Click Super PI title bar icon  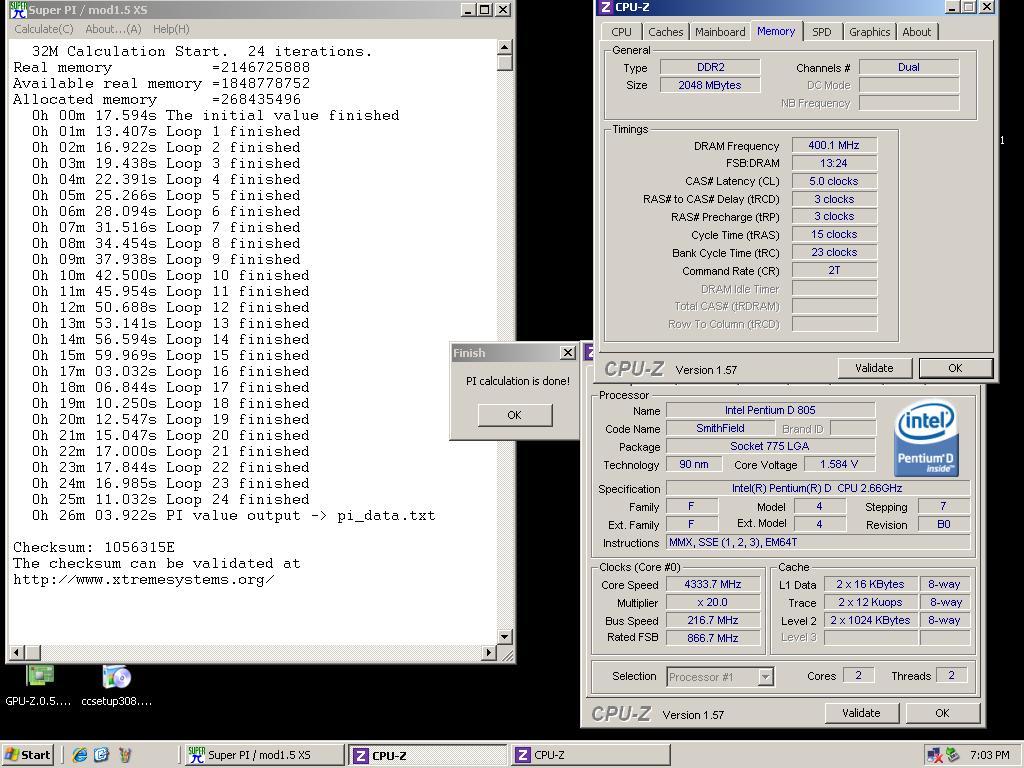[18, 10]
